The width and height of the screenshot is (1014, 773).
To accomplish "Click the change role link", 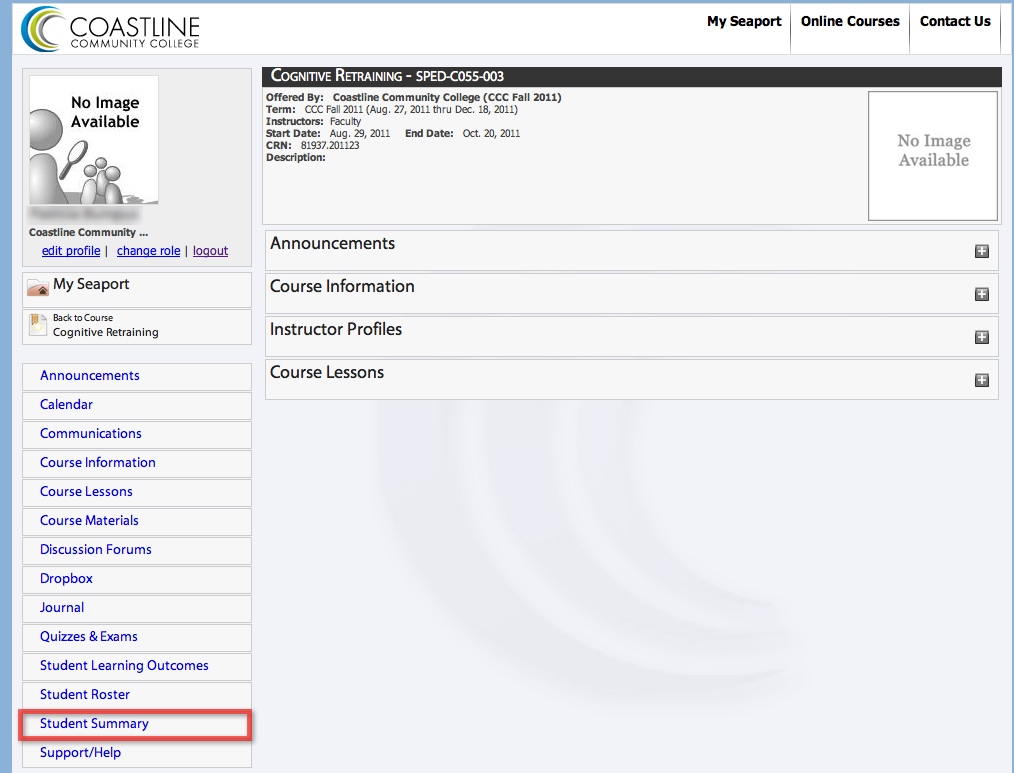I will click(x=148, y=251).
